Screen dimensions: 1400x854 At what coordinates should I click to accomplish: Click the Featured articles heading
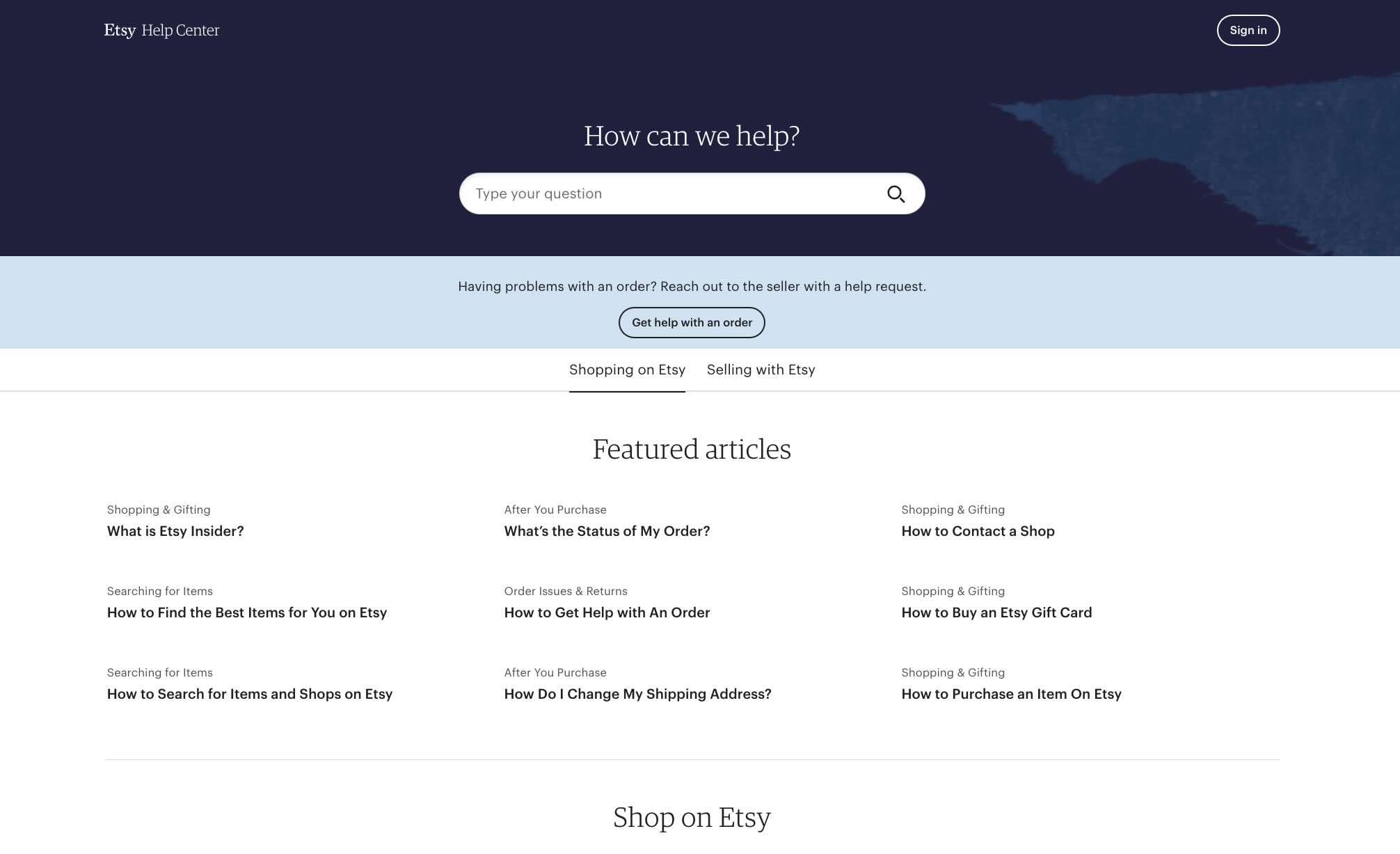pyautogui.click(x=692, y=449)
